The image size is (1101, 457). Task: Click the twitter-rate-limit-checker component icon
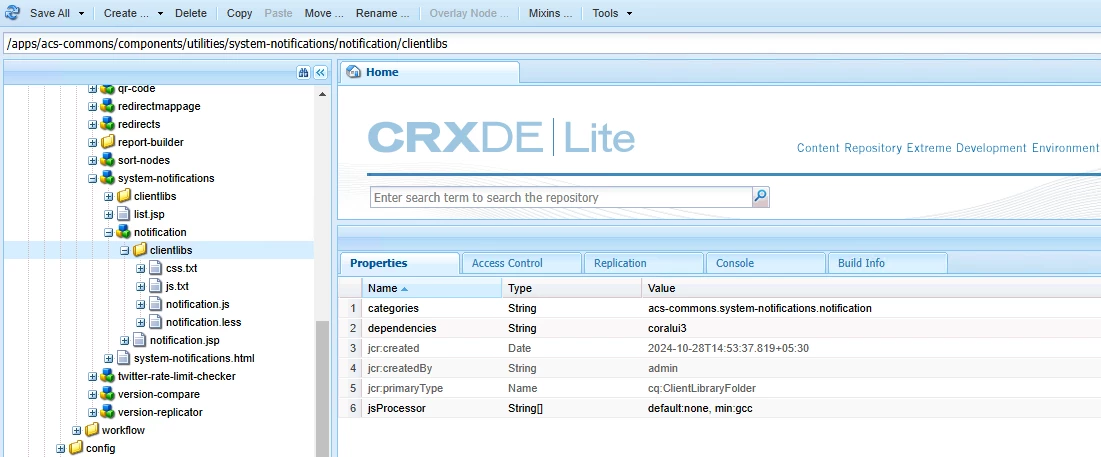[x=107, y=376]
